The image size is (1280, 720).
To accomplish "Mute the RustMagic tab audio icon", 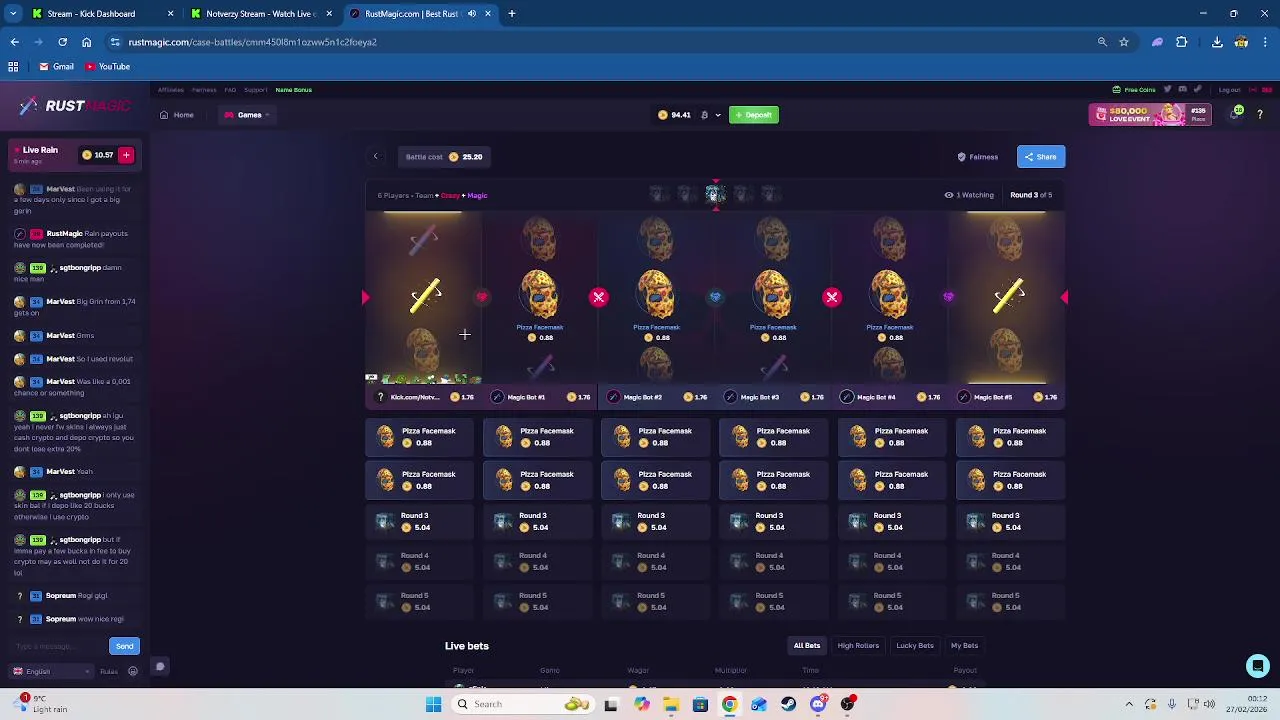I will click(472, 14).
